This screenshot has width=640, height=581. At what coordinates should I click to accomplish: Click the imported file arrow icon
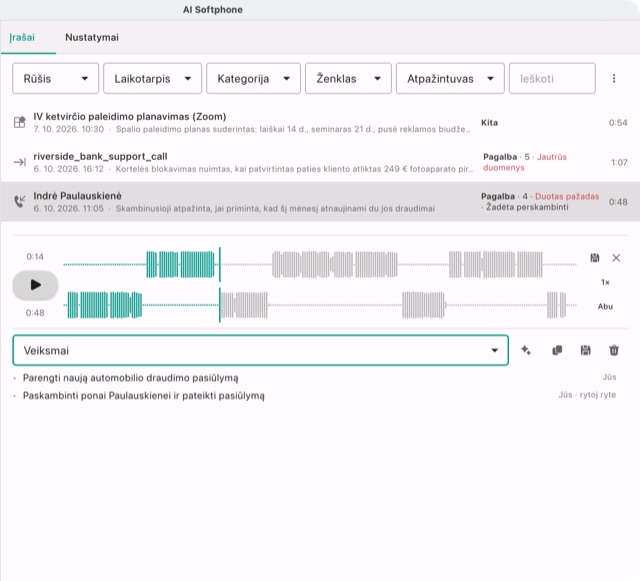pos(20,163)
